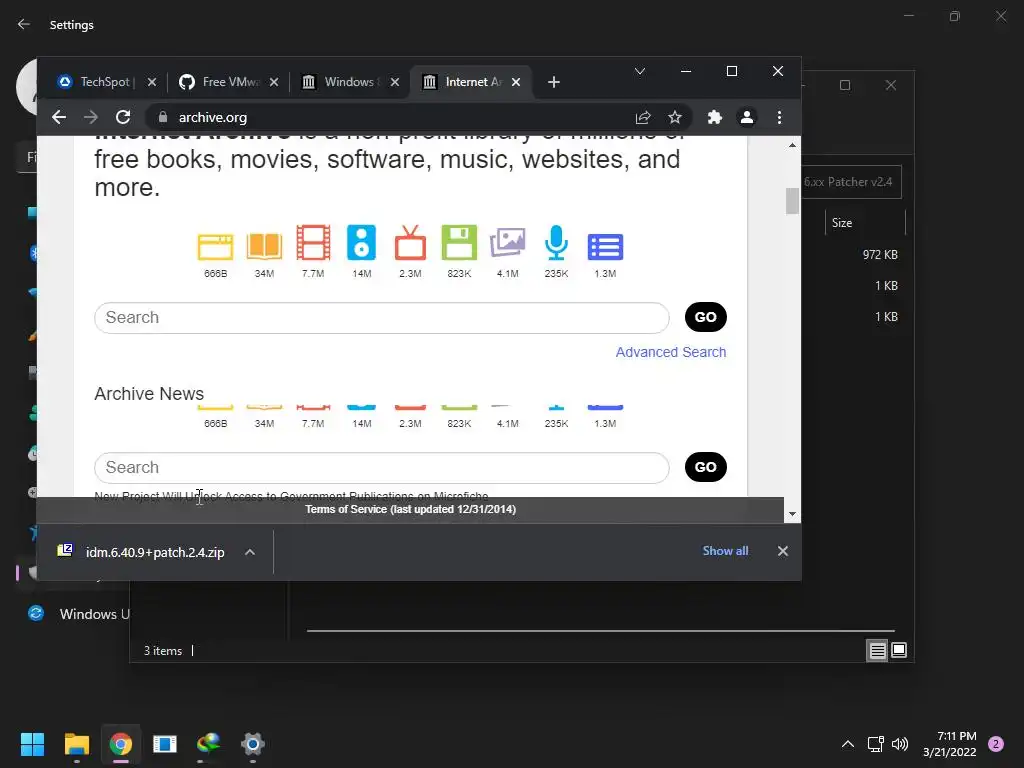Screen dimensions: 1024x768
Task: Click Internet Download Manager taskbar icon
Action: click(x=208, y=744)
